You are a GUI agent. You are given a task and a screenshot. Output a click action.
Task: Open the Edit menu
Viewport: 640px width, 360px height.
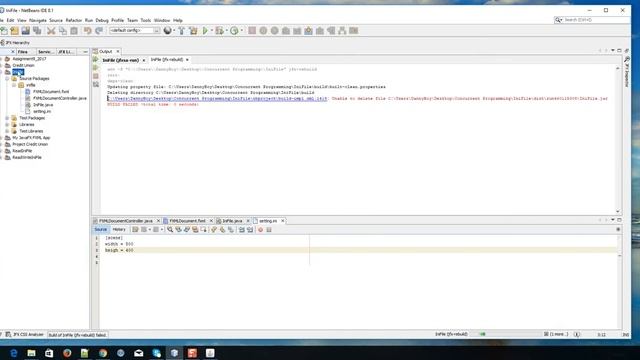[x=10, y=20]
